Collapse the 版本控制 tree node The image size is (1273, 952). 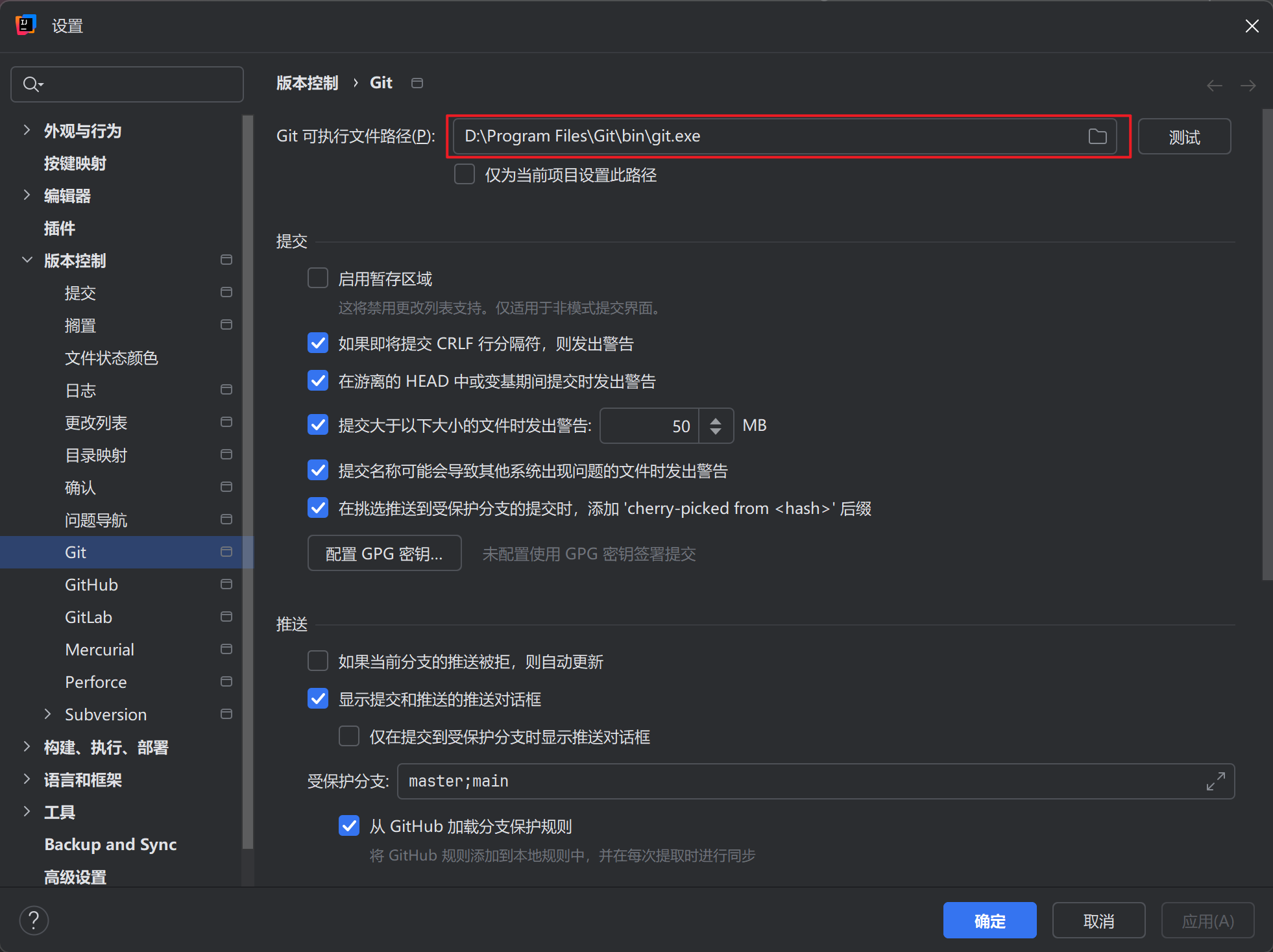click(27, 260)
